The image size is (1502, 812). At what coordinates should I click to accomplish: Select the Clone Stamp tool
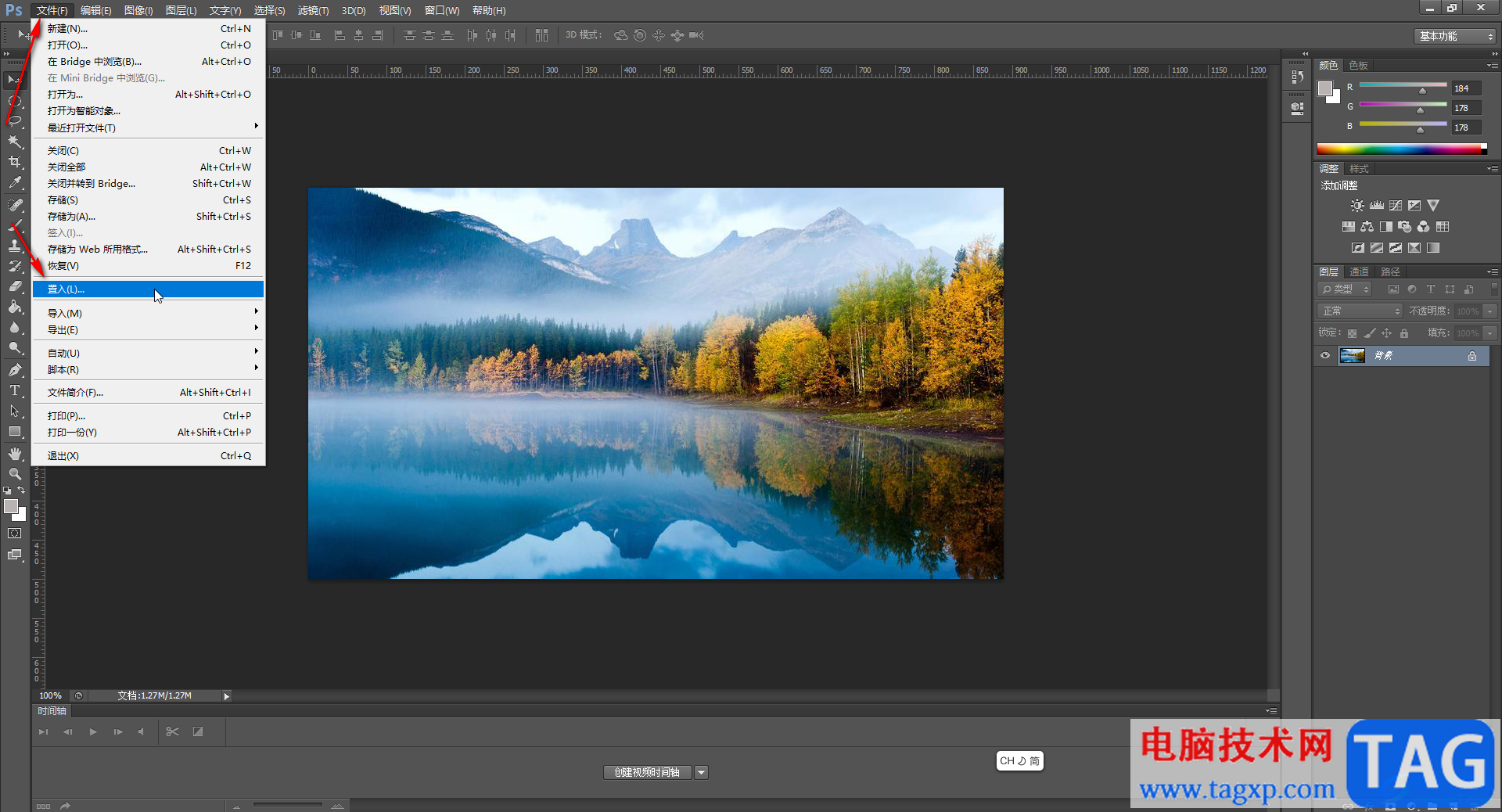coord(15,246)
